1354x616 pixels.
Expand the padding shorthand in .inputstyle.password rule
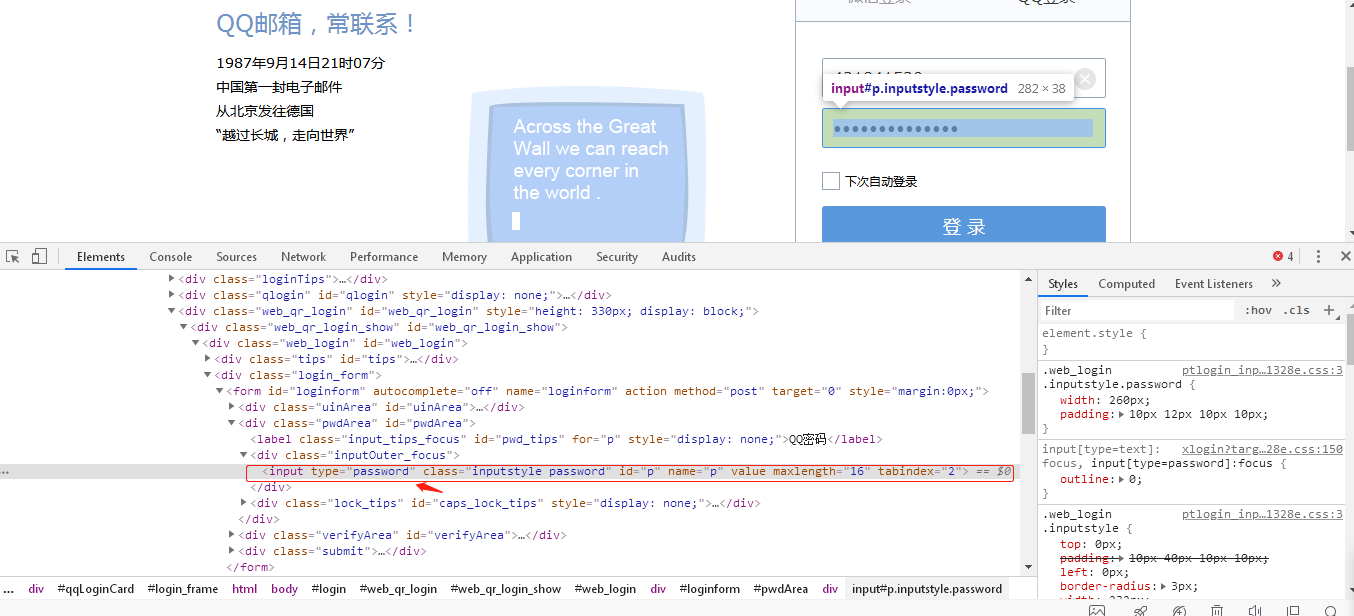pos(1121,414)
